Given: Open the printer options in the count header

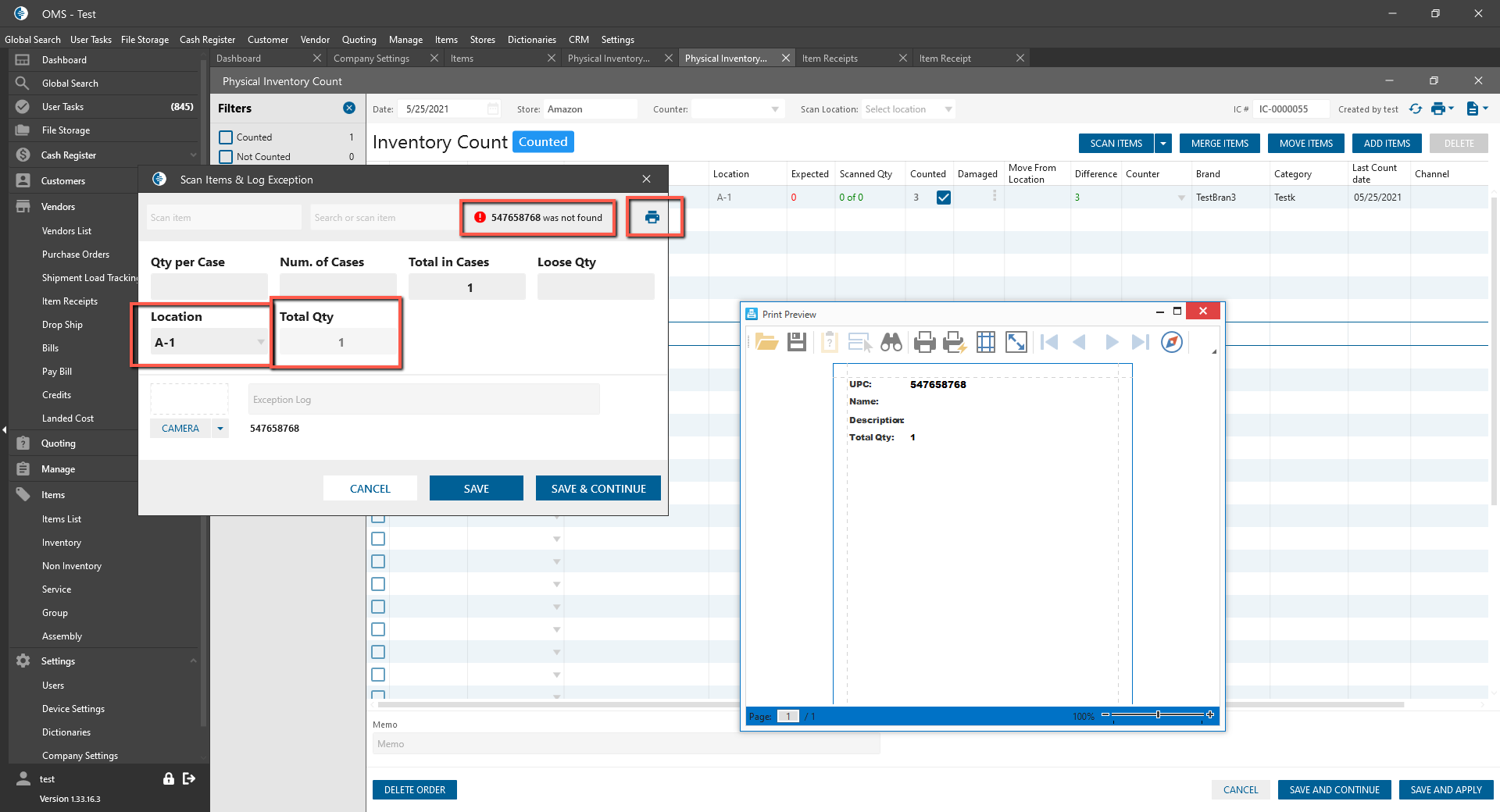Looking at the screenshot, I should click(1441, 109).
